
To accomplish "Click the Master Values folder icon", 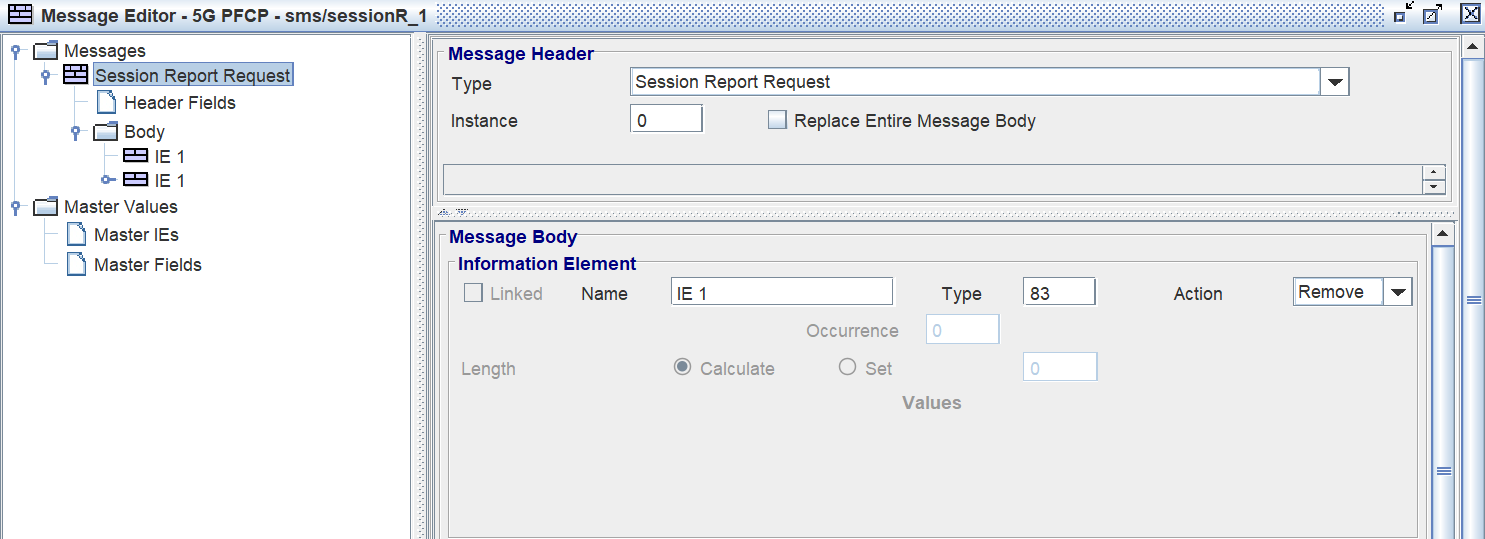I will (46, 207).
